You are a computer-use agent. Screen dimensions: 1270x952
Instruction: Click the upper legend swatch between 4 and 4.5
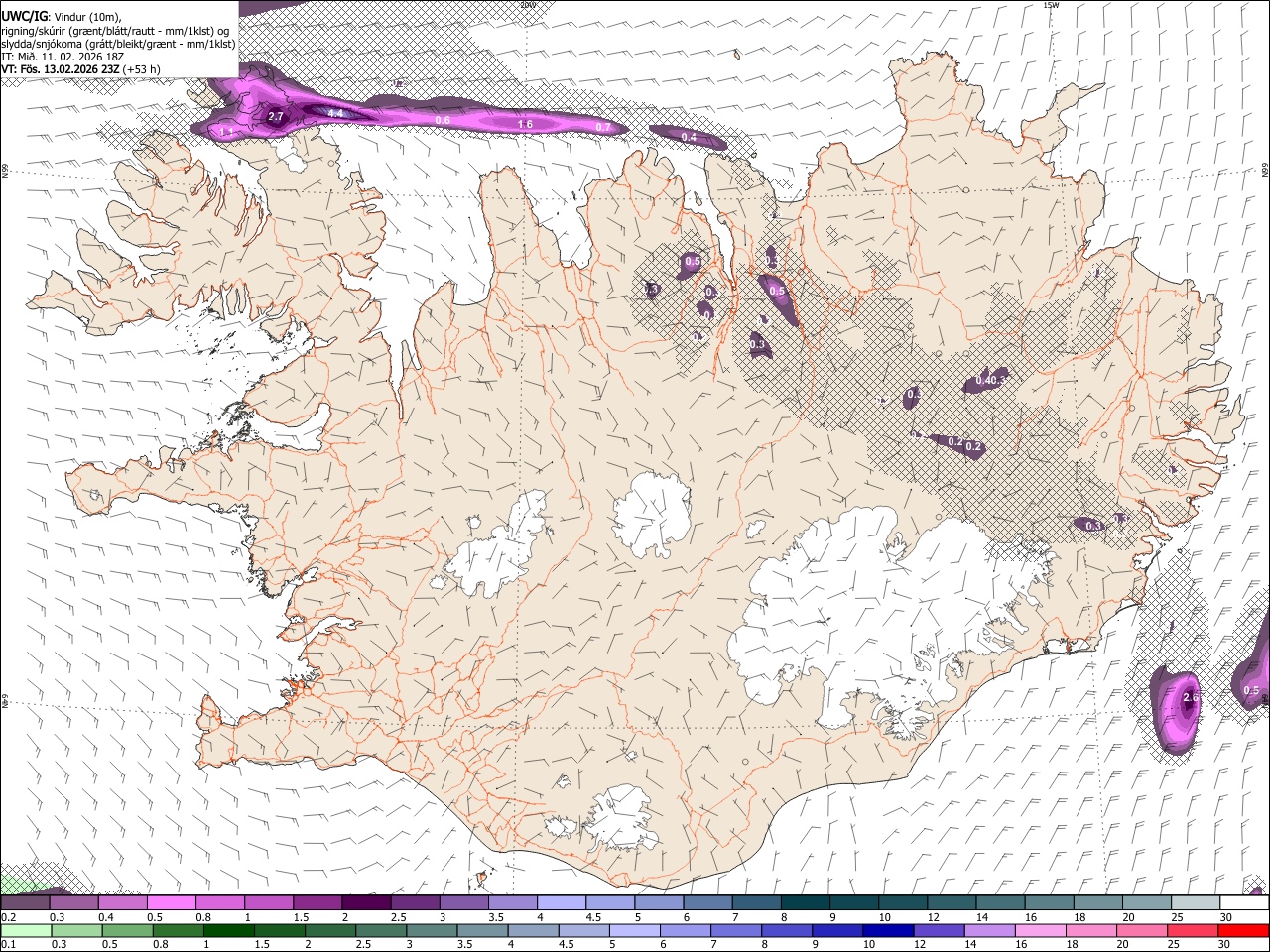562,902
